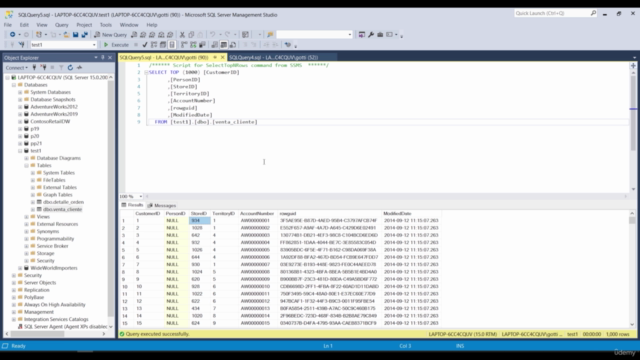Select the Views folder

click(43, 217)
